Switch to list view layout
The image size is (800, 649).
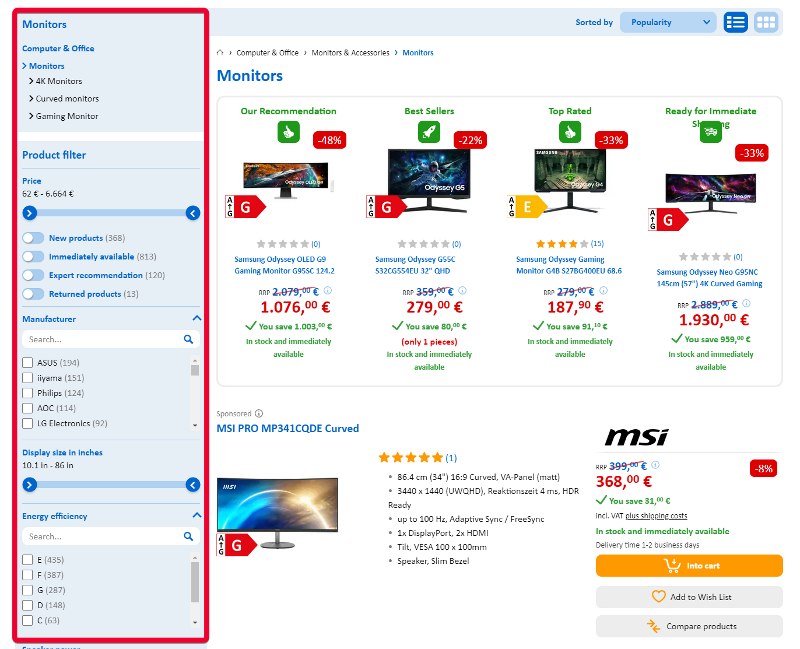tap(735, 22)
